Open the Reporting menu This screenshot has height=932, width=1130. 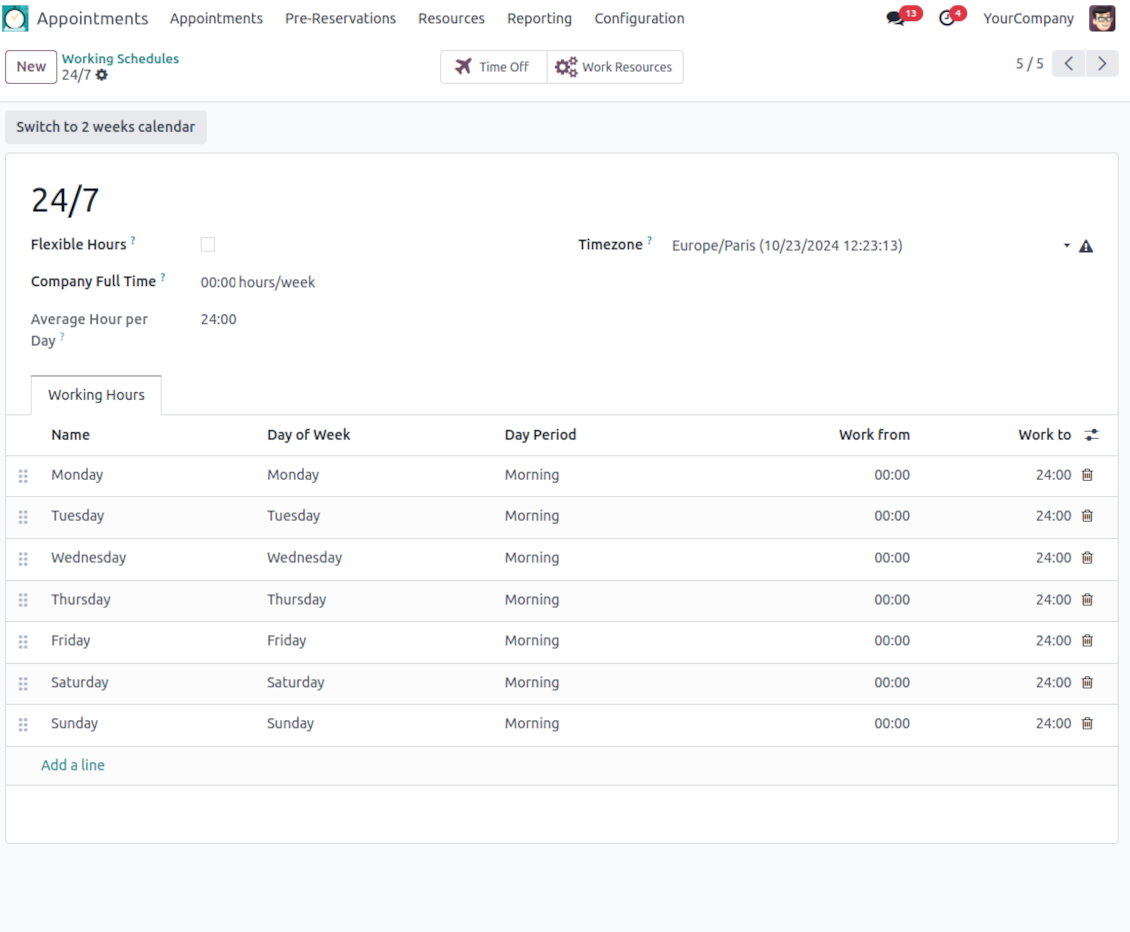click(x=539, y=18)
